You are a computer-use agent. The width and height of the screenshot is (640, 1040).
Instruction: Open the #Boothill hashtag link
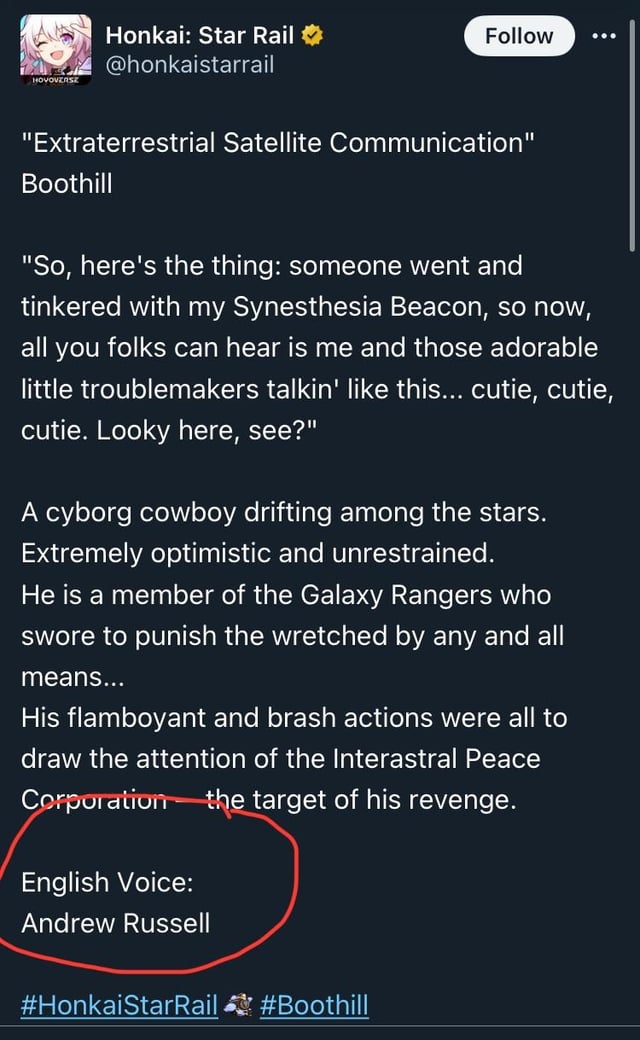tap(314, 1005)
